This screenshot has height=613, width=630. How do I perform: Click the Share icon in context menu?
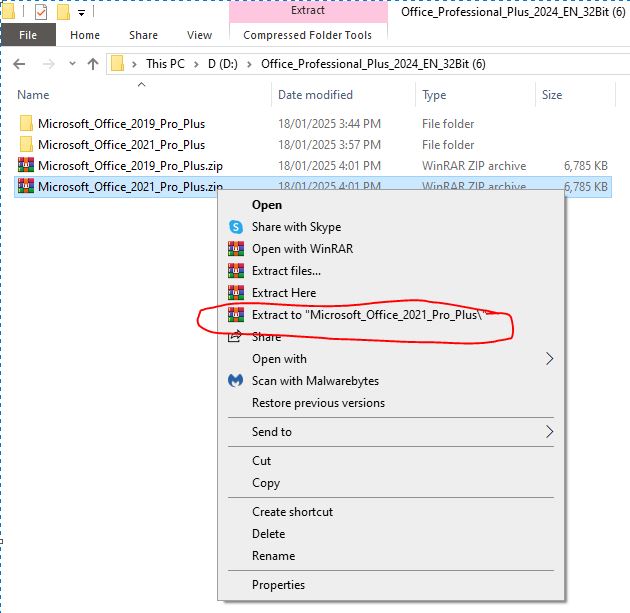point(235,336)
